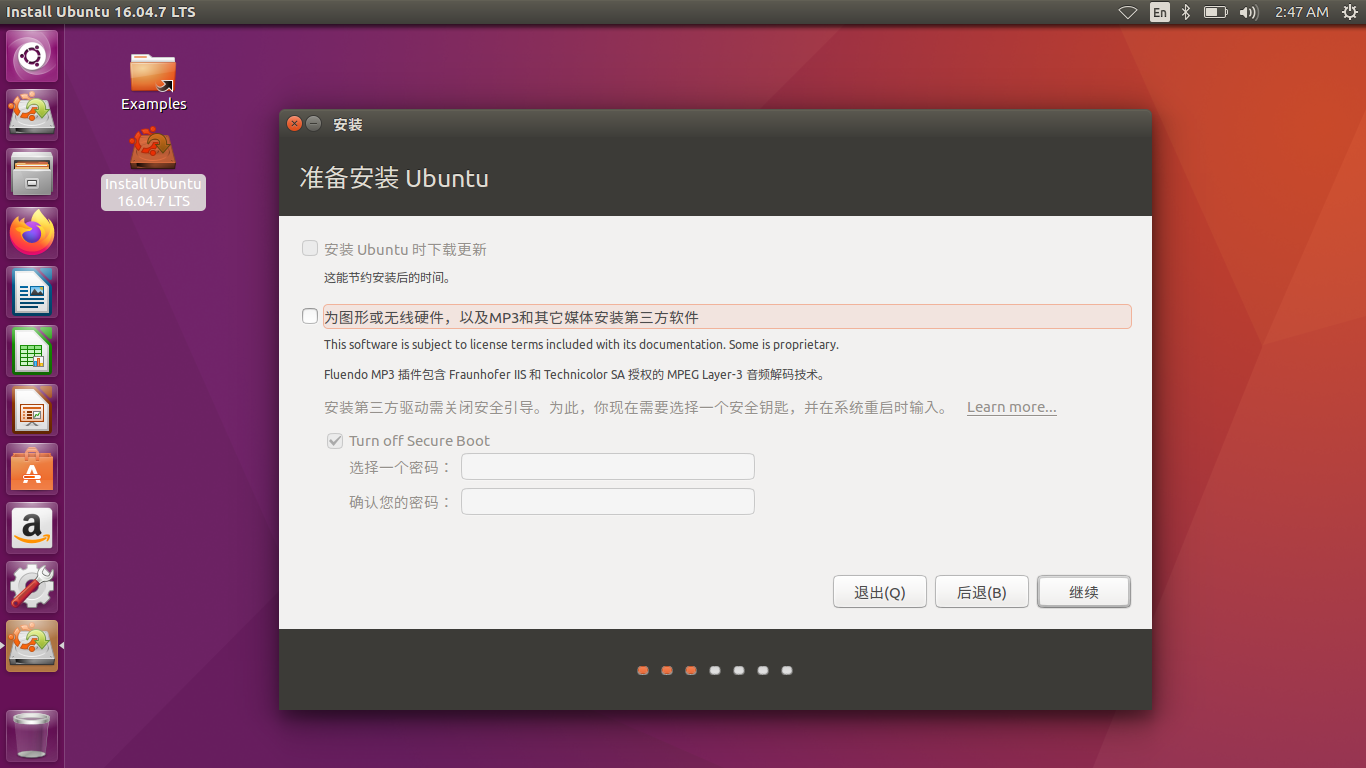Open LibreOffice Calc spreadsheet icon
The height and width of the screenshot is (768, 1366).
pyautogui.click(x=32, y=352)
